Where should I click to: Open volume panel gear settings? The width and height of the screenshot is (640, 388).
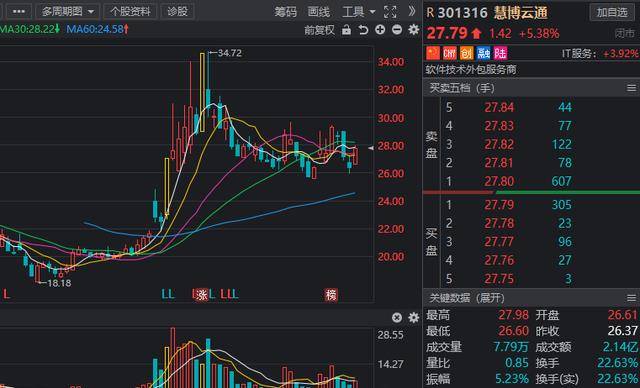coord(413,317)
